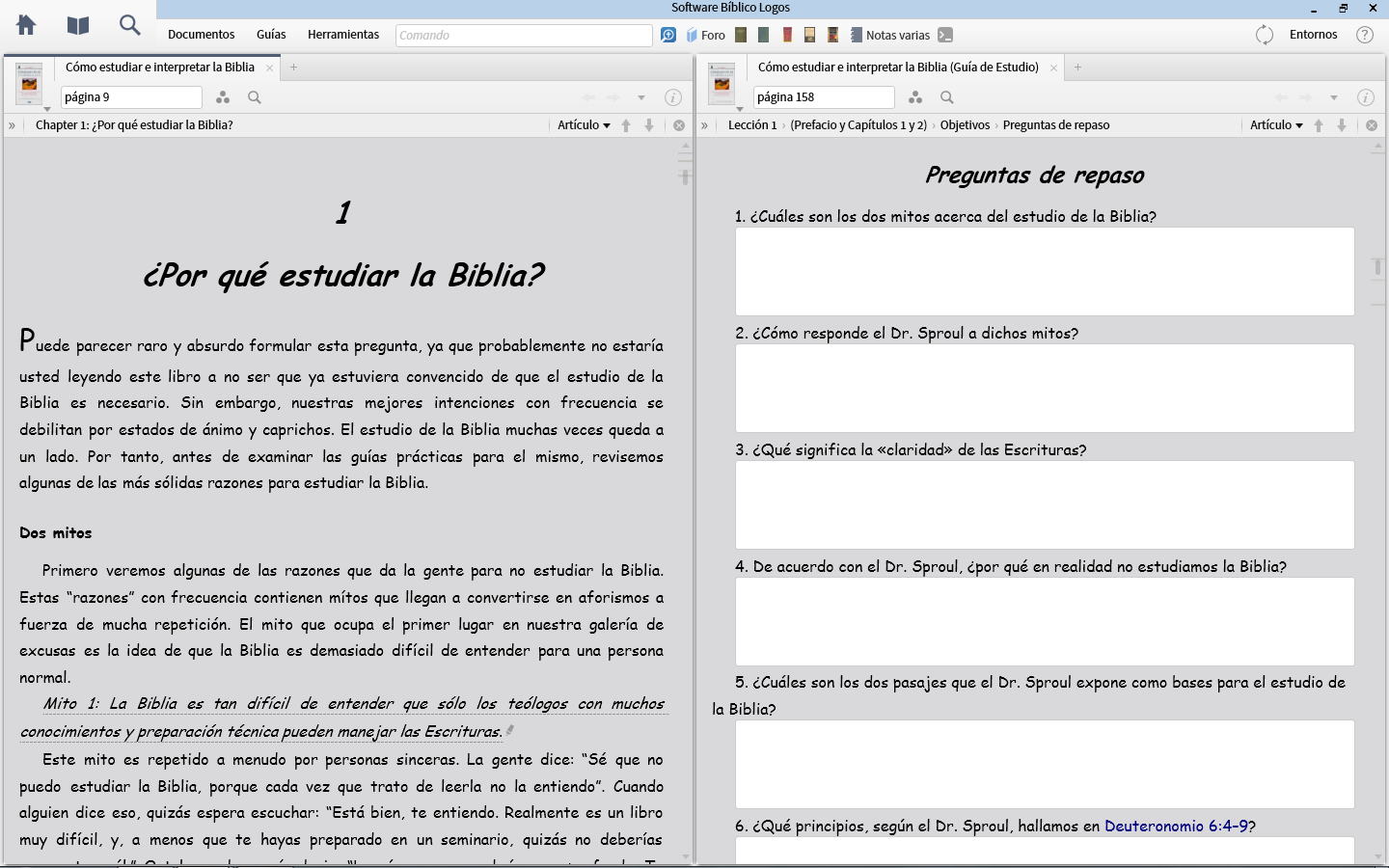
Task: Close the left panel locator bar
Action: [679, 125]
